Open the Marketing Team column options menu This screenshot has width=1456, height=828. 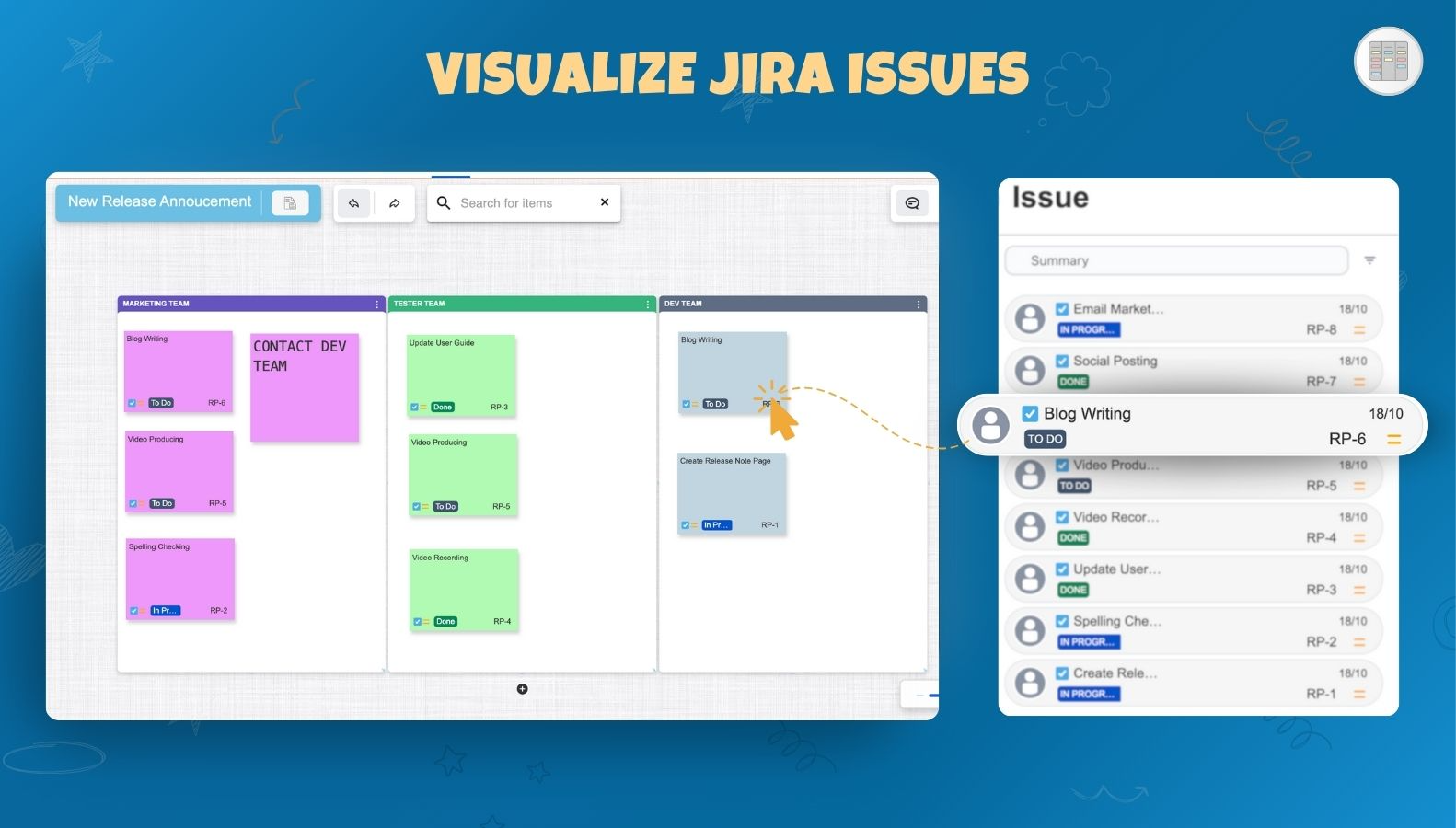pyautogui.click(x=376, y=304)
